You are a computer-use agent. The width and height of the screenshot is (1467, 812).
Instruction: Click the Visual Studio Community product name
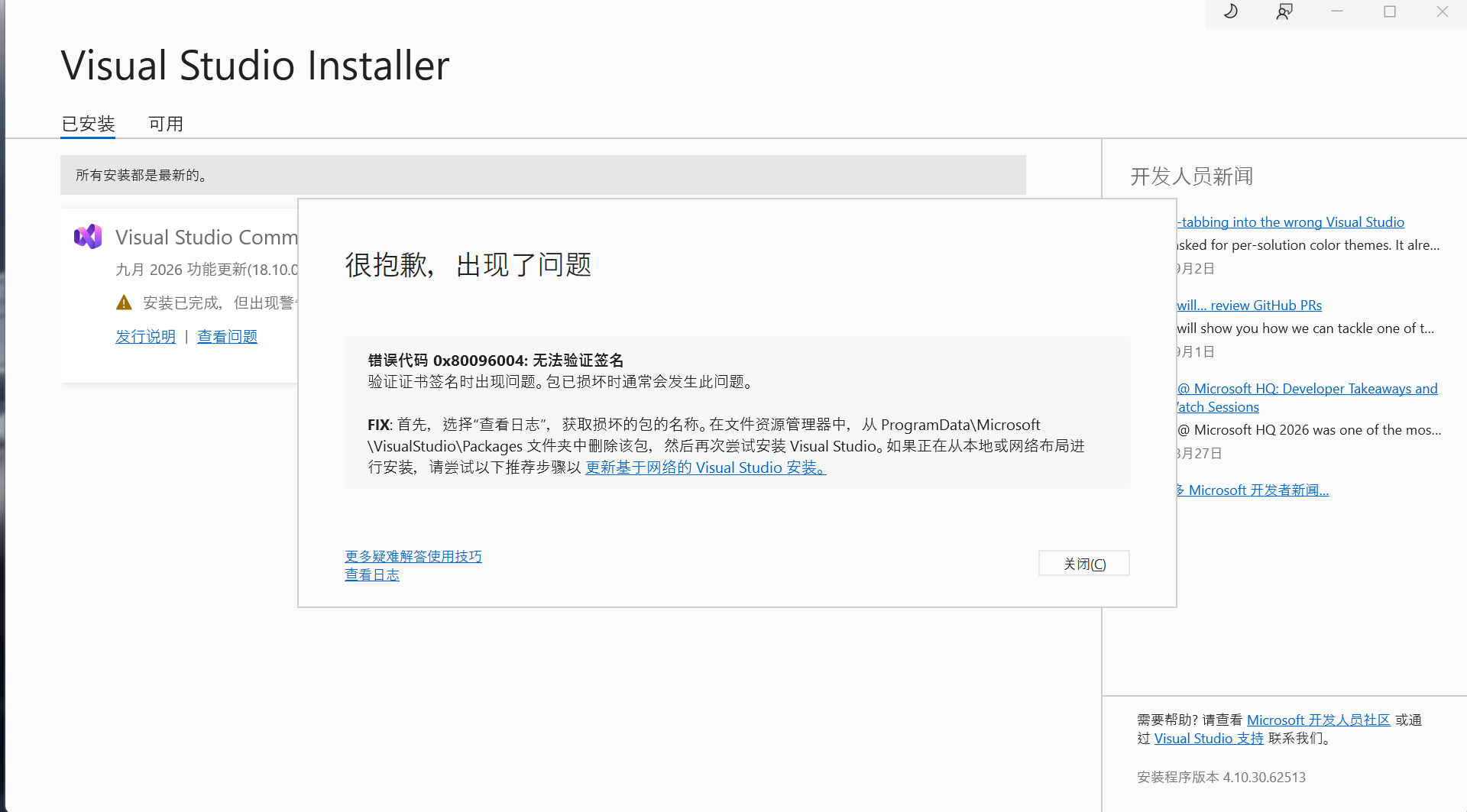[x=206, y=238]
